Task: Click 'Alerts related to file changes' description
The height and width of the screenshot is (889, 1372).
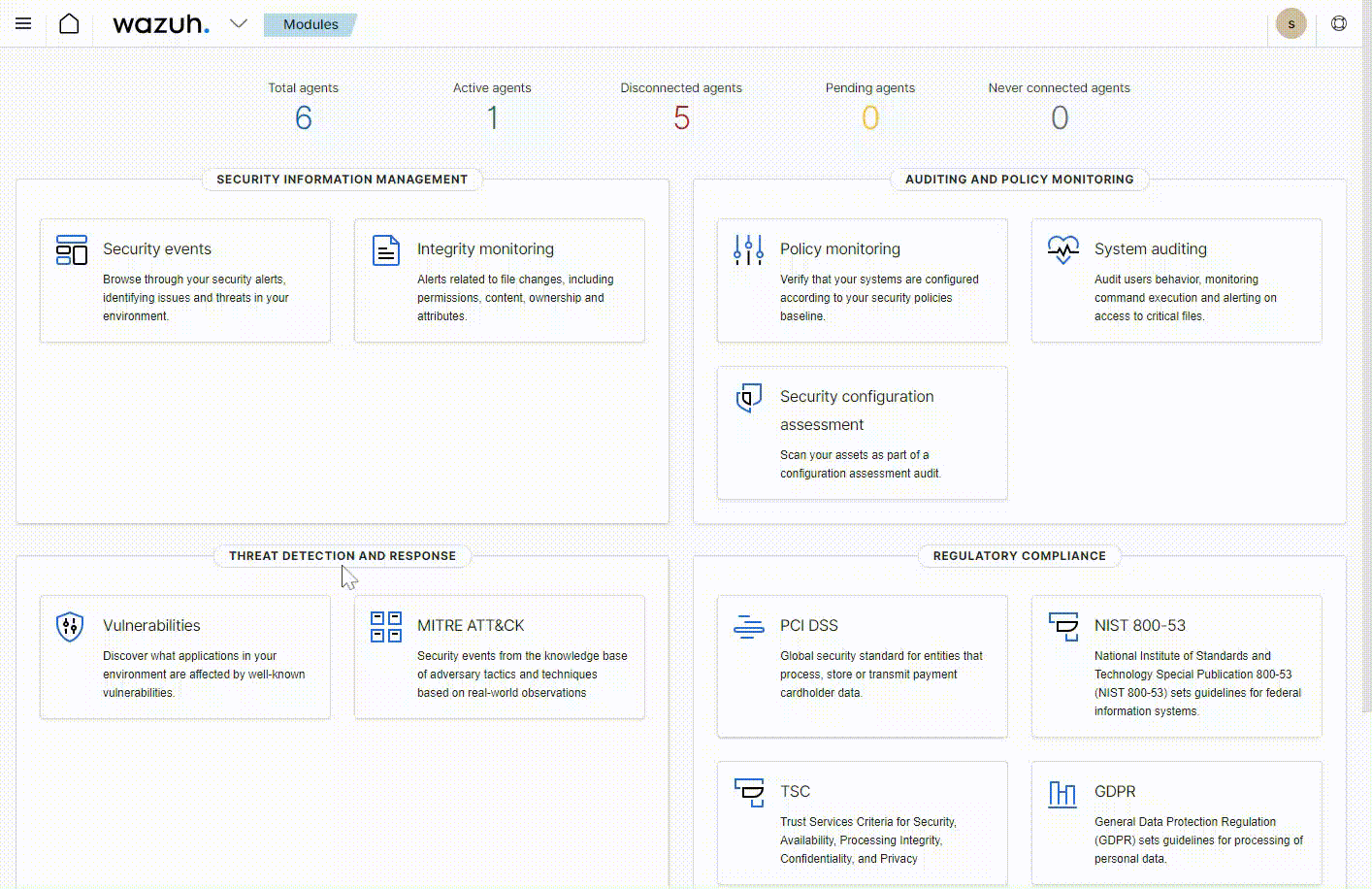Action: click(515, 298)
